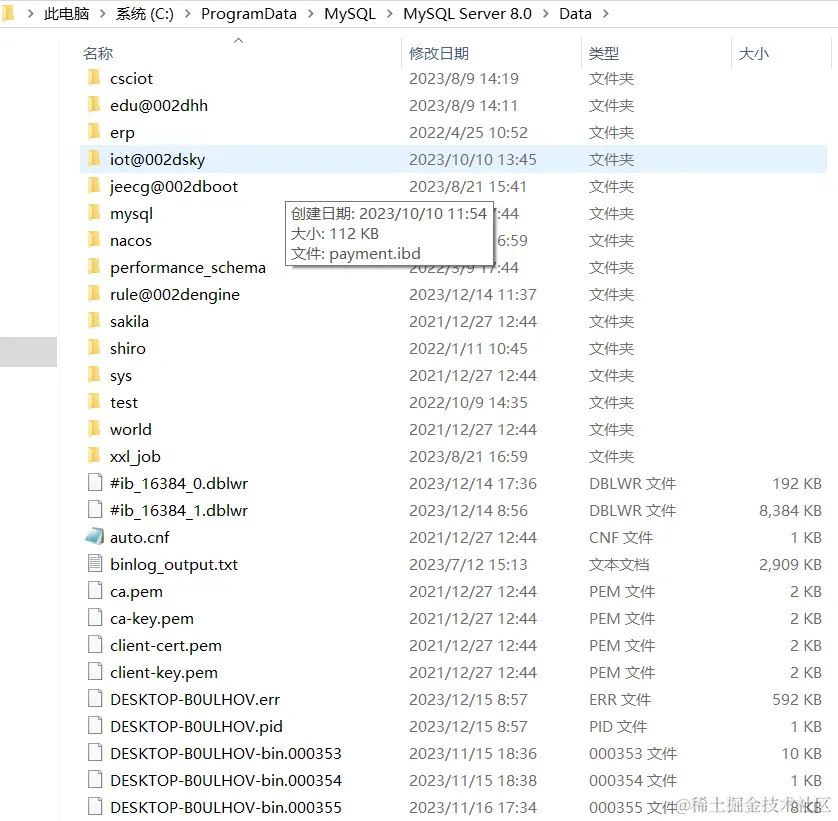838x821 pixels.
Task: Select the DESKTOP-B0ULHOV.pid file name
Action: pos(196,726)
